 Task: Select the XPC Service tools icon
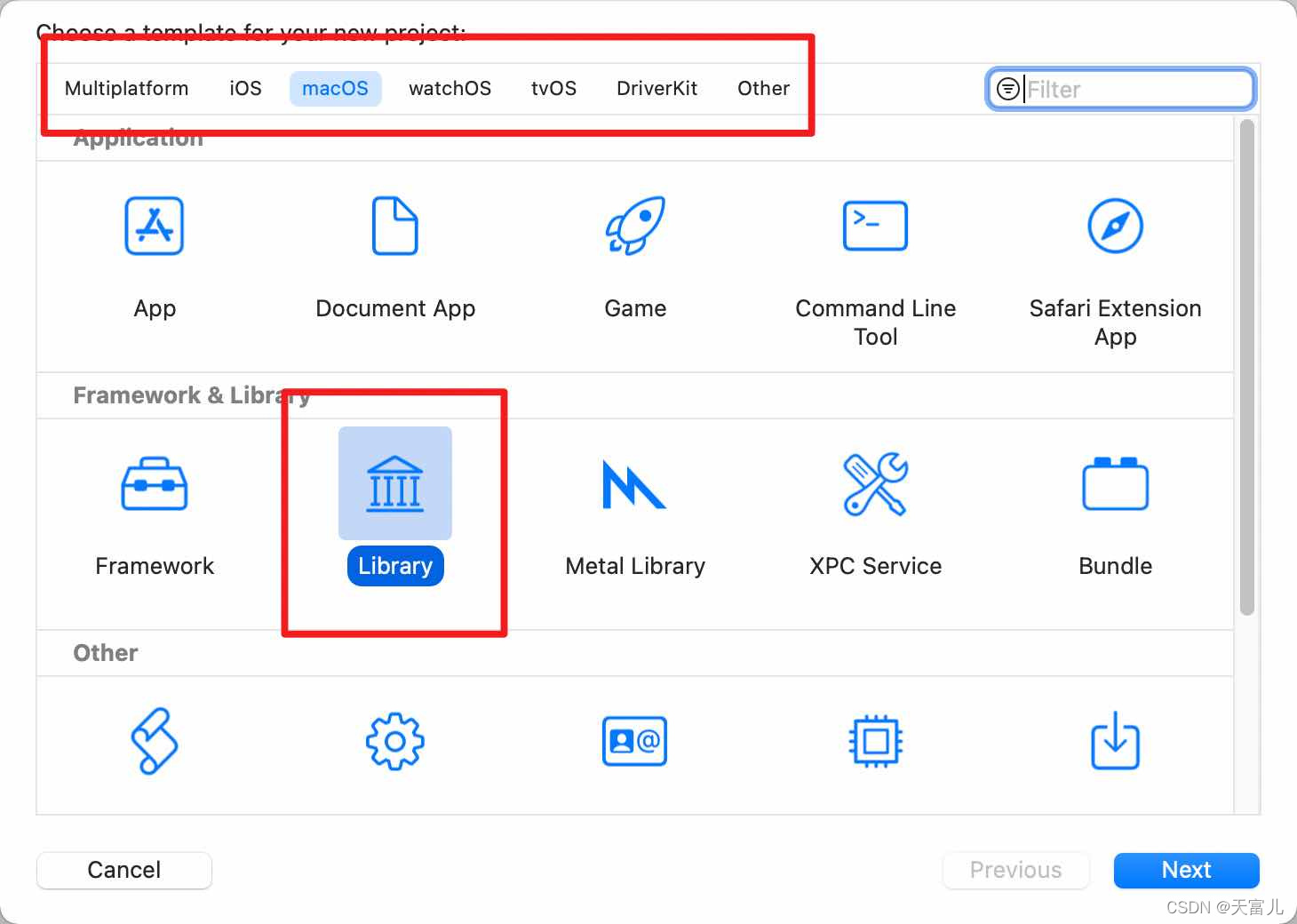click(875, 483)
